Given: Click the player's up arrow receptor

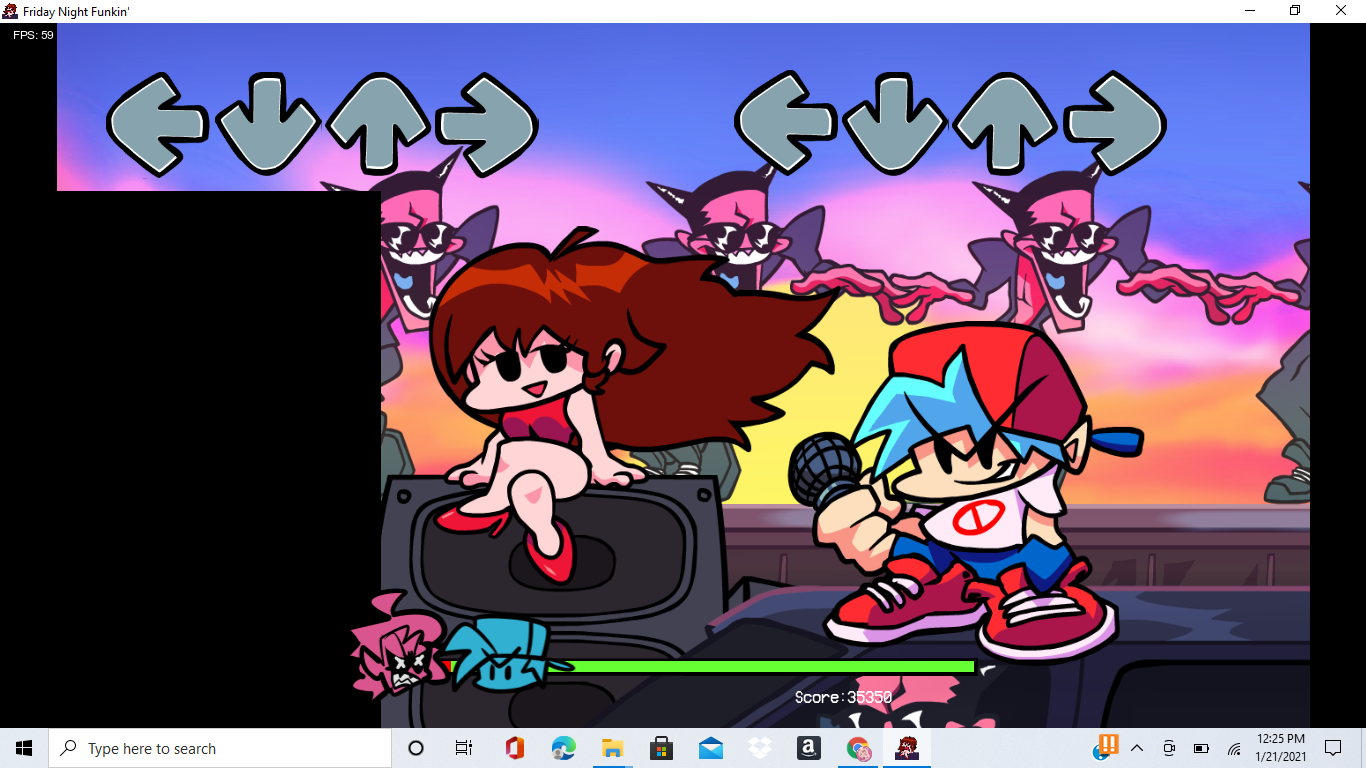Looking at the screenshot, I should 1005,124.
